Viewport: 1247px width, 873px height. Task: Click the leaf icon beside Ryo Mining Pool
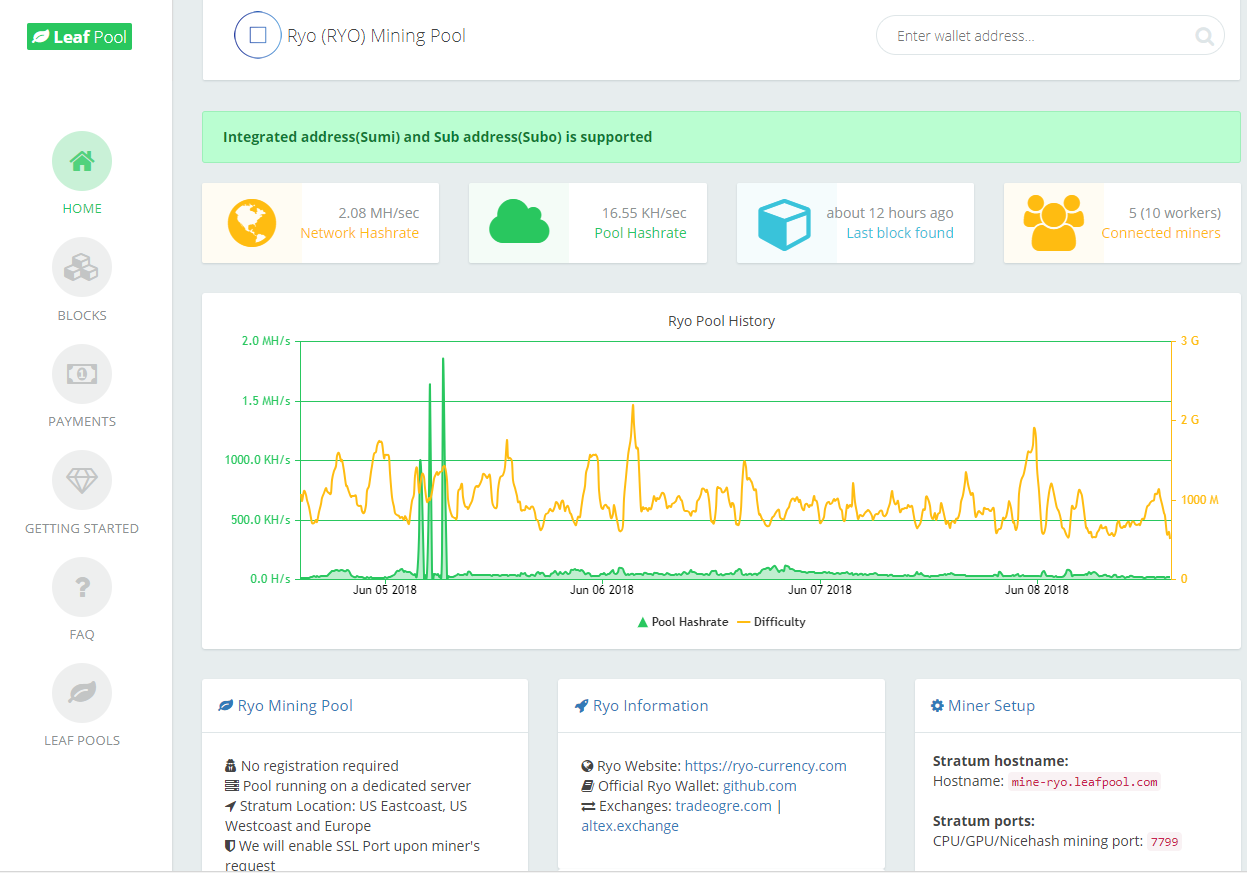click(226, 706)
